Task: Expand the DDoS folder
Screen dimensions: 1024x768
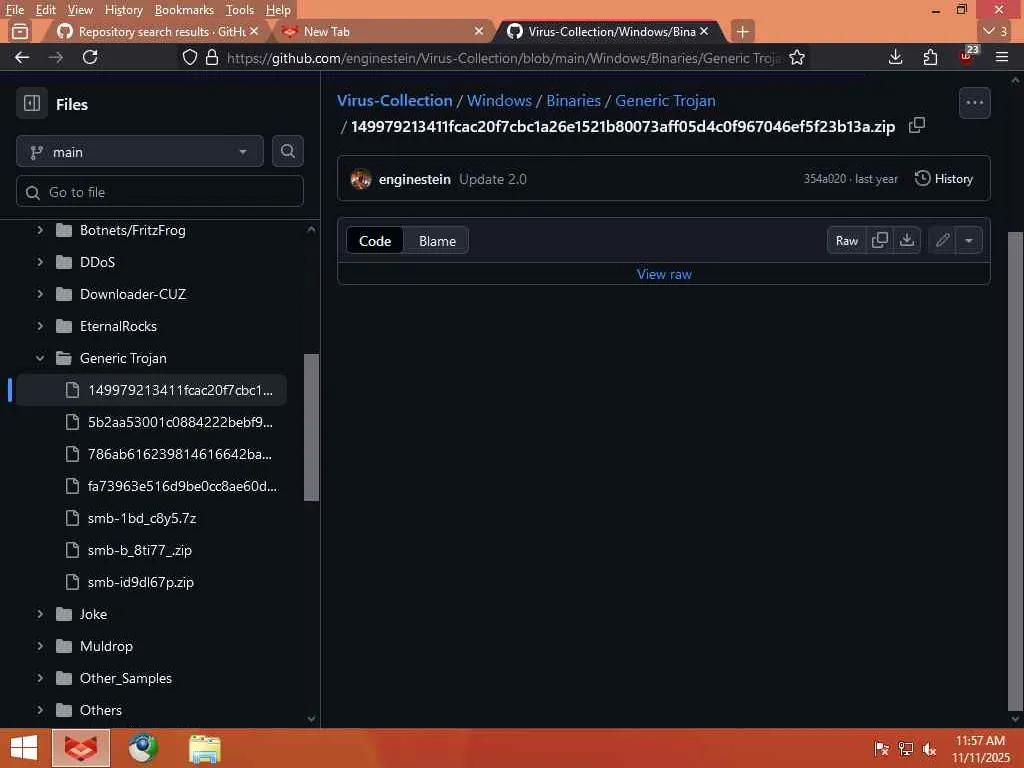Action: pyautogui.click(x=40, y=262)
